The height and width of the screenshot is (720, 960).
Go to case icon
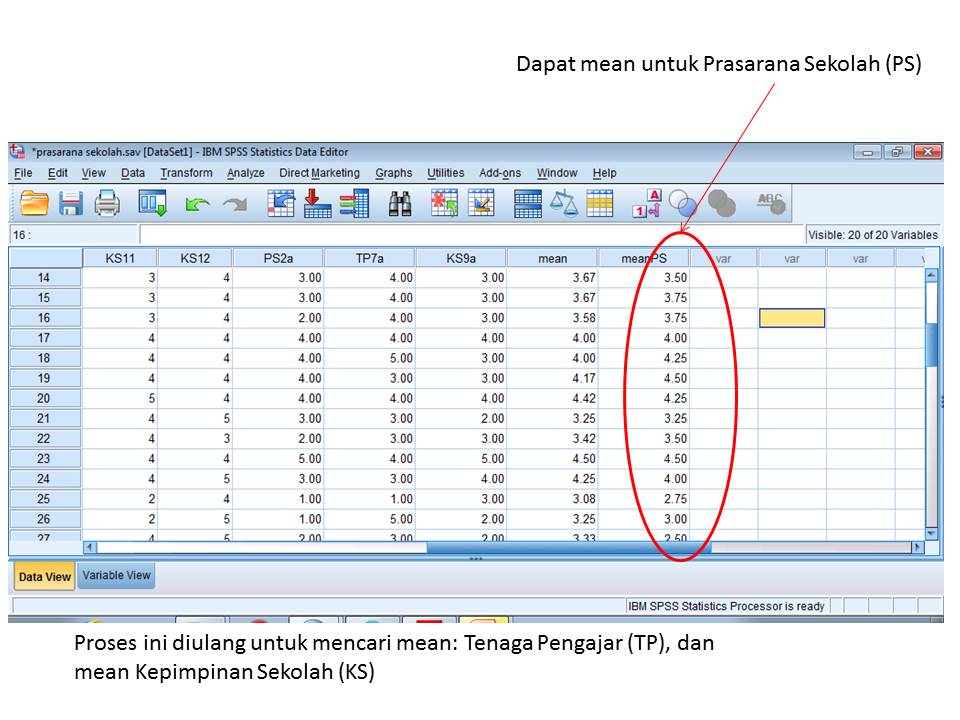(280, 203)
